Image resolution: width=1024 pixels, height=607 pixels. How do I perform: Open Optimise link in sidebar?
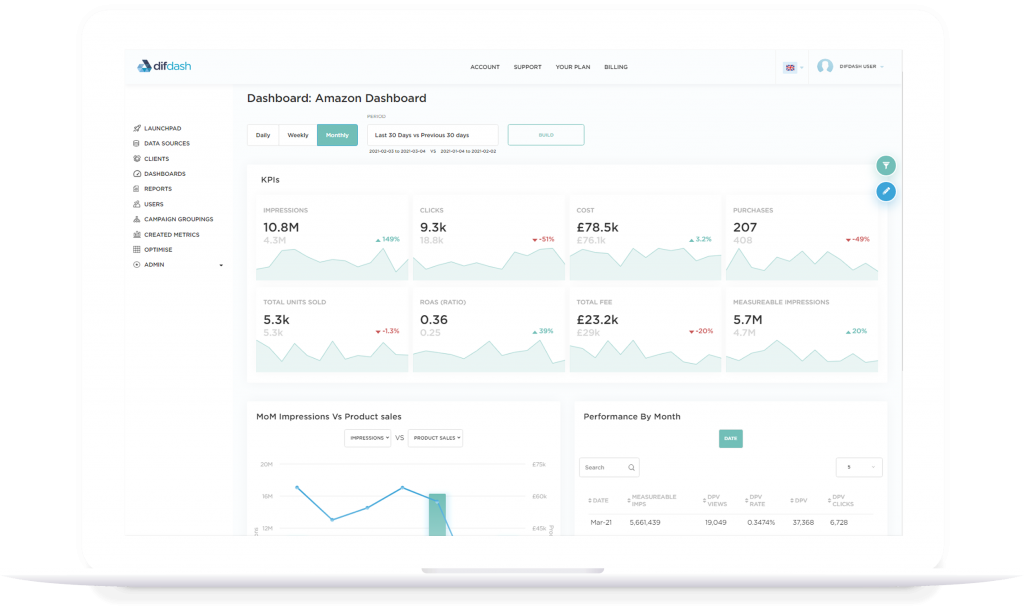click(158, 250)
